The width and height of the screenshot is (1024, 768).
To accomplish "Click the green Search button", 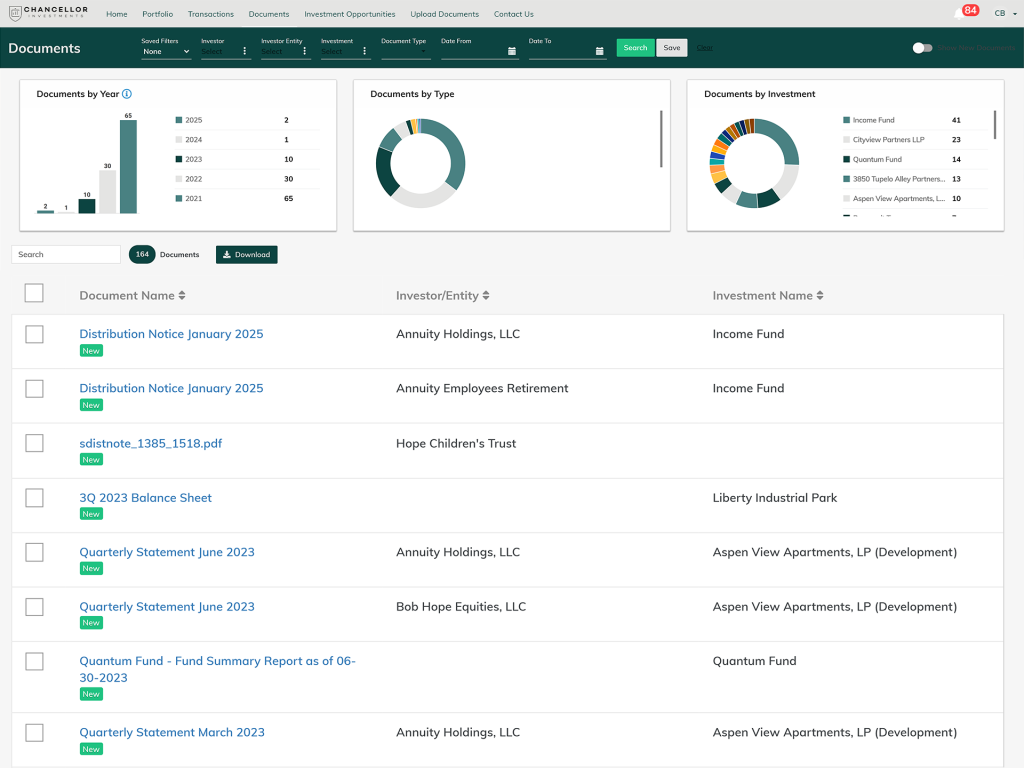I will point(635,48).
